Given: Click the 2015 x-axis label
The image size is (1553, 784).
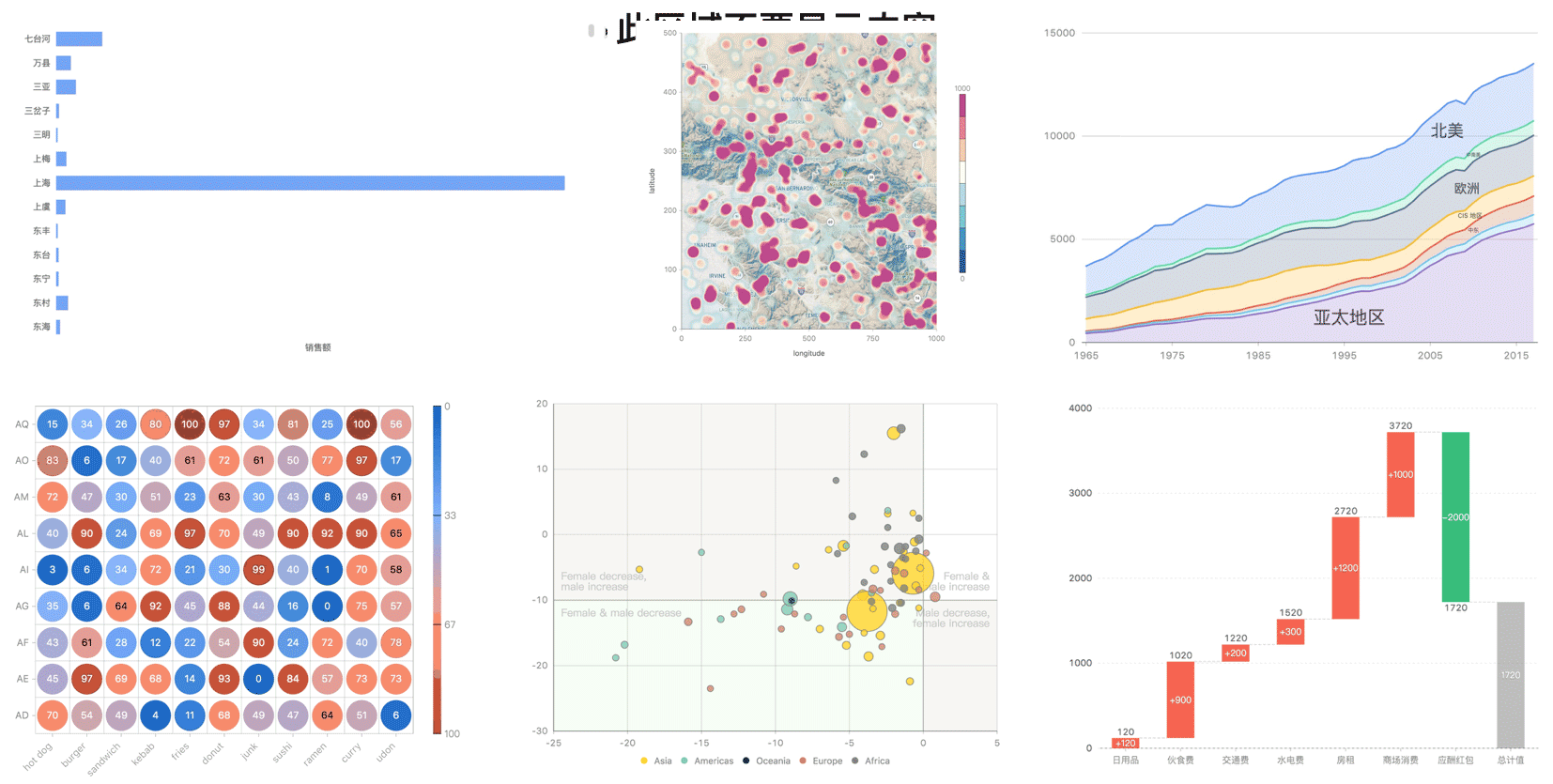Looking at the screenshot, I should tap(1515, 355).
